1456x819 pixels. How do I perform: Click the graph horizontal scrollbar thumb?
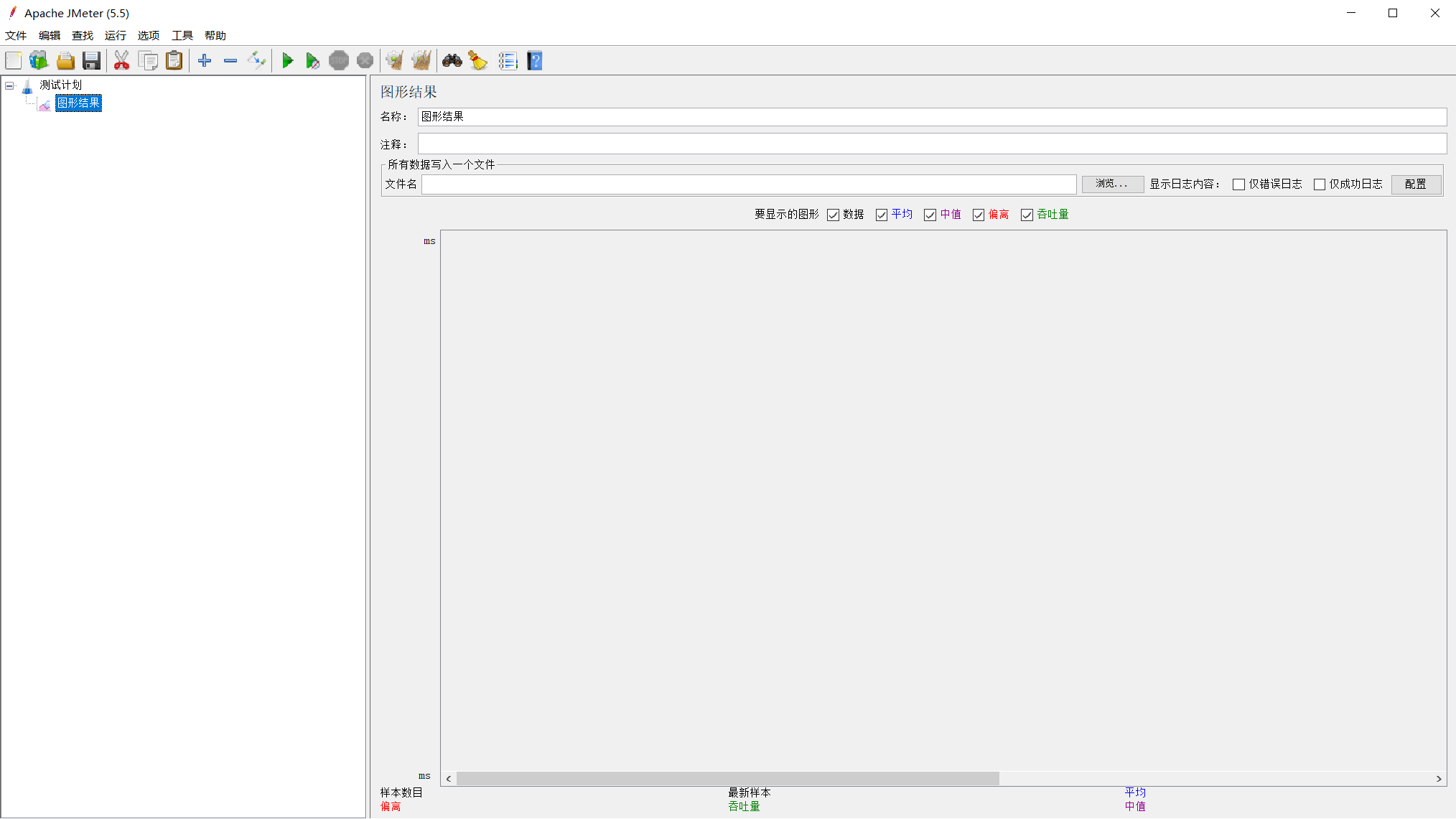tap(727, 779)
